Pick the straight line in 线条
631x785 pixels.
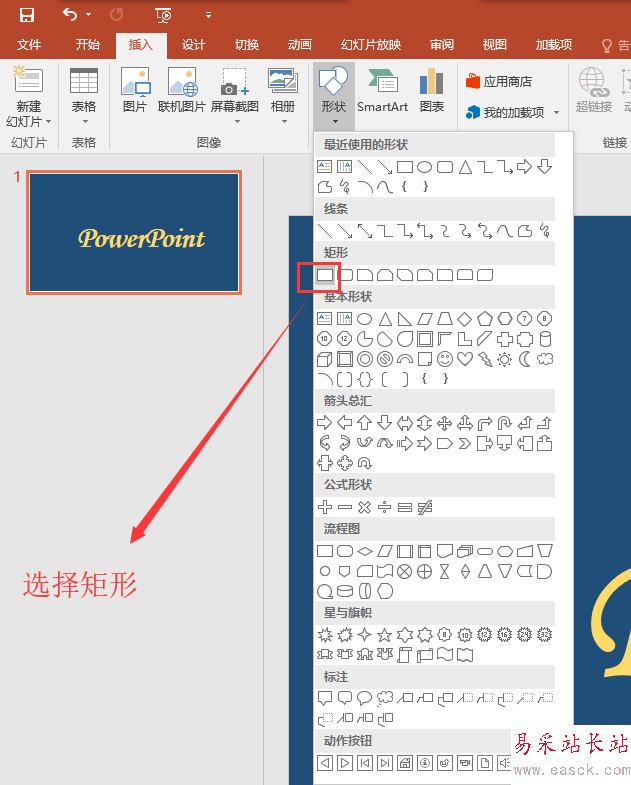tap(325, 231)
